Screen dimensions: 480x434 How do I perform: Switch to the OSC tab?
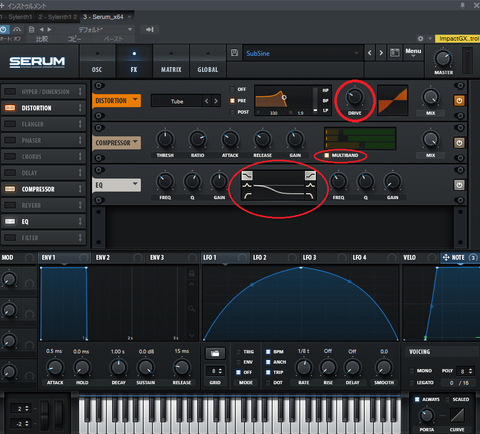pos(97,61)
